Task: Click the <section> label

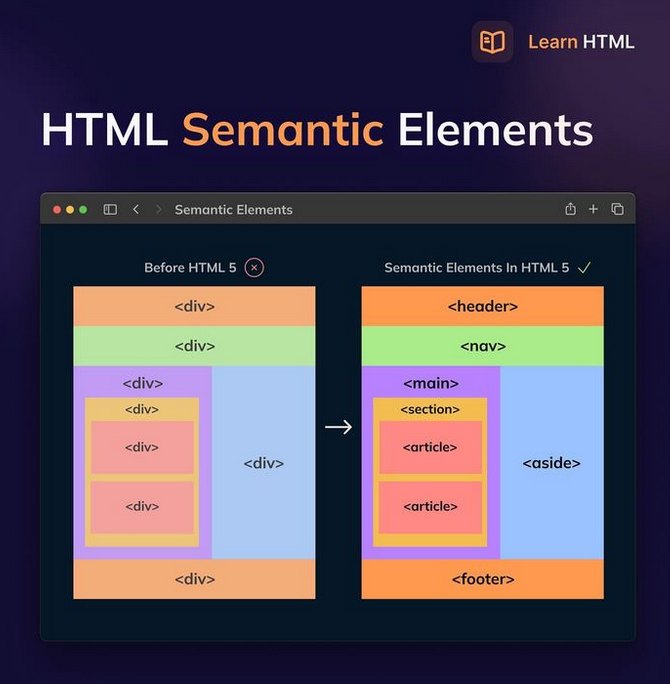Action: [430, 409]
